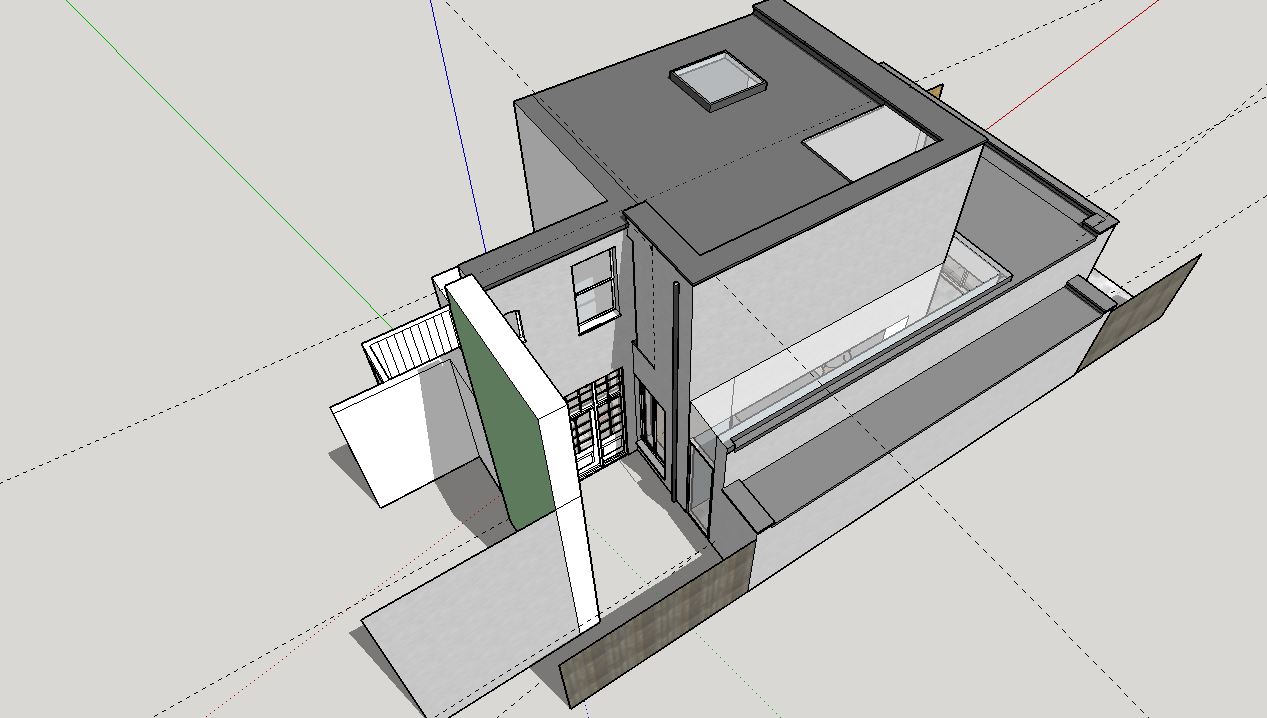Click the narrow door beside the drainpipe

(x=652, y=425)
